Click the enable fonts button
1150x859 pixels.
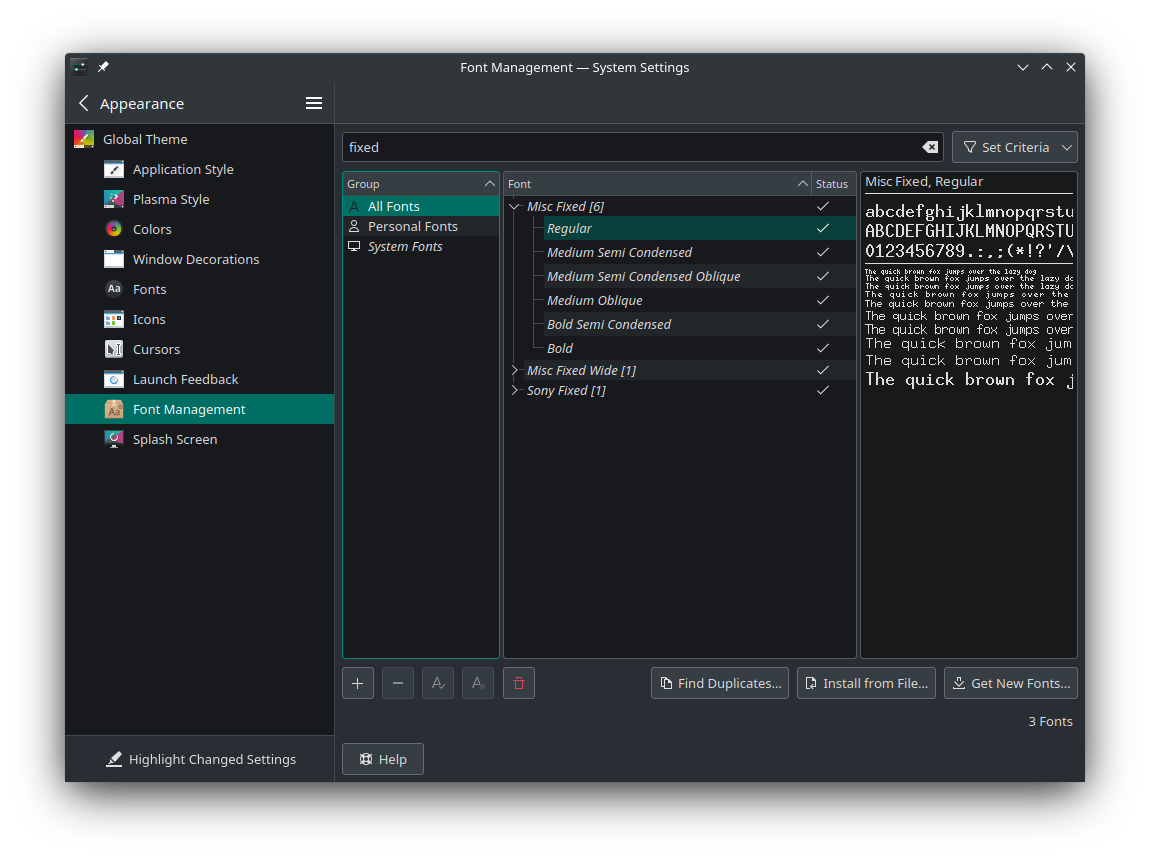coord(438,684)
